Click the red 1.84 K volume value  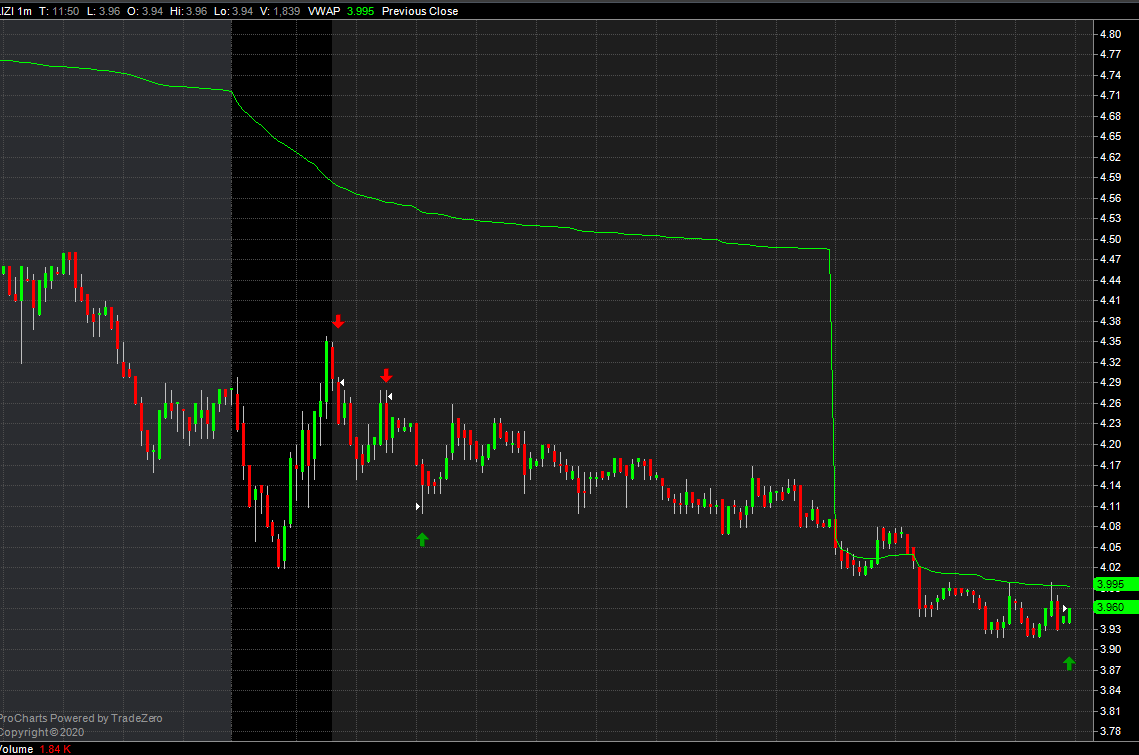click(x=55, y=749)
